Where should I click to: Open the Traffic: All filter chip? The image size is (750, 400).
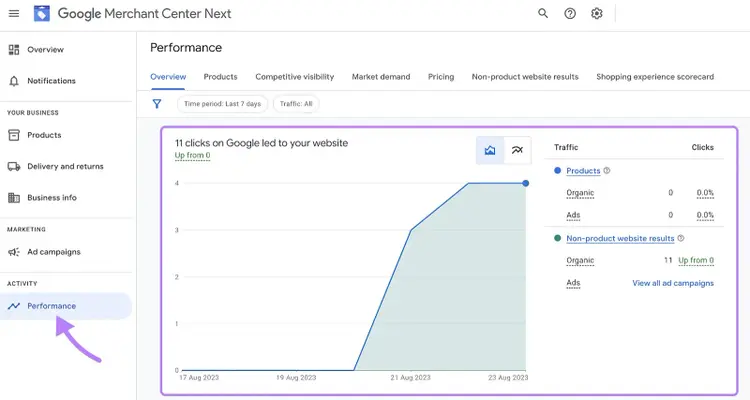click(296, 104)
